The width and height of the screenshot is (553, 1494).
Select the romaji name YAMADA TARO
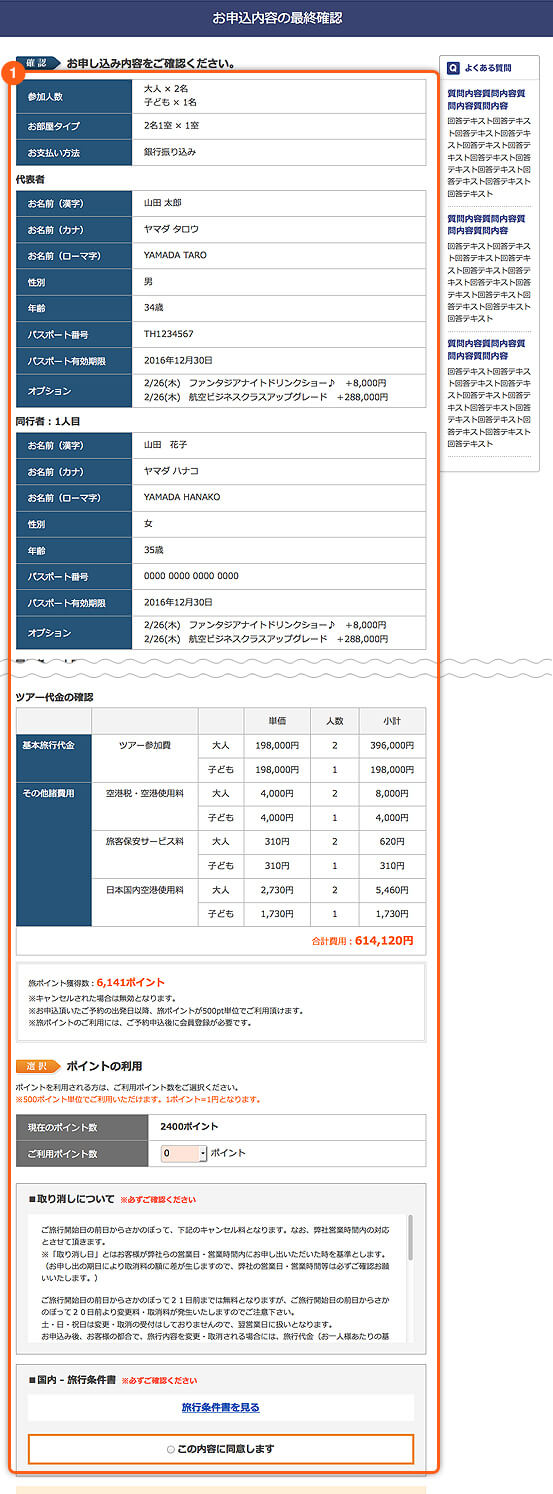coord(176,255)
